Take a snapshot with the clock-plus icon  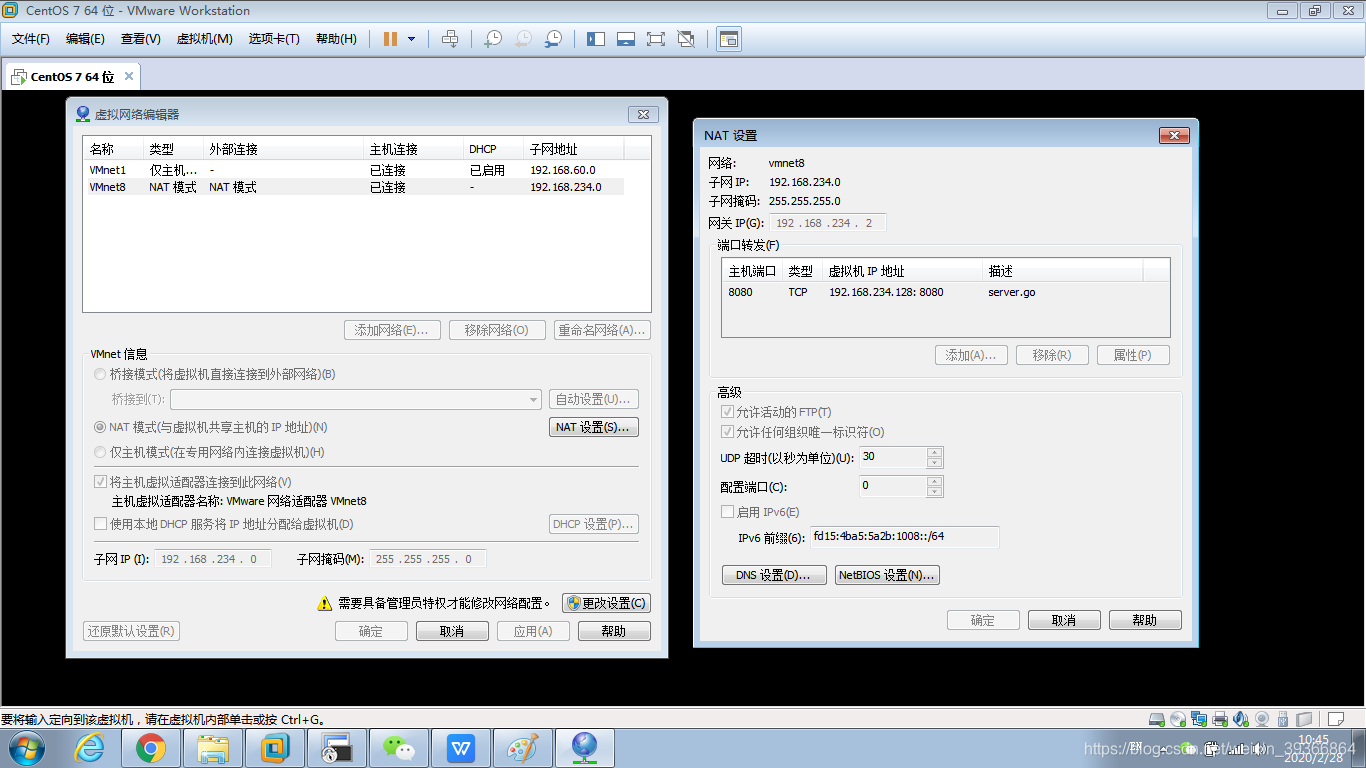point(492,39)
